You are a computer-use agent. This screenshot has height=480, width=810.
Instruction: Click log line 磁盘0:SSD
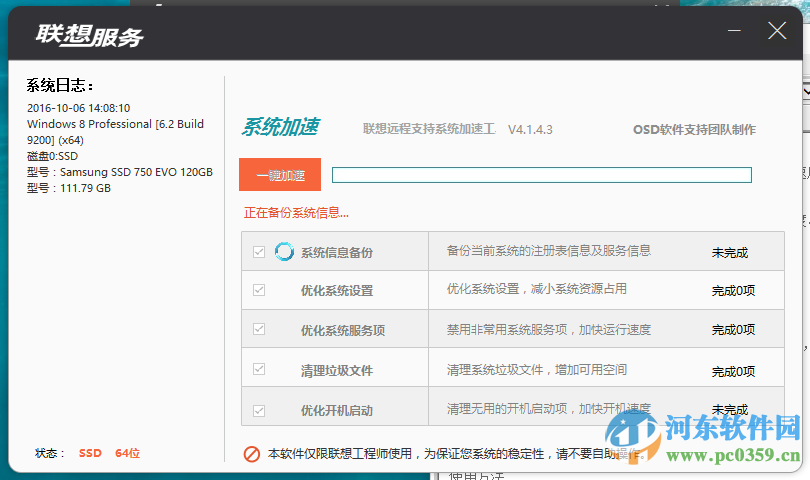click(x=52, y=156)
